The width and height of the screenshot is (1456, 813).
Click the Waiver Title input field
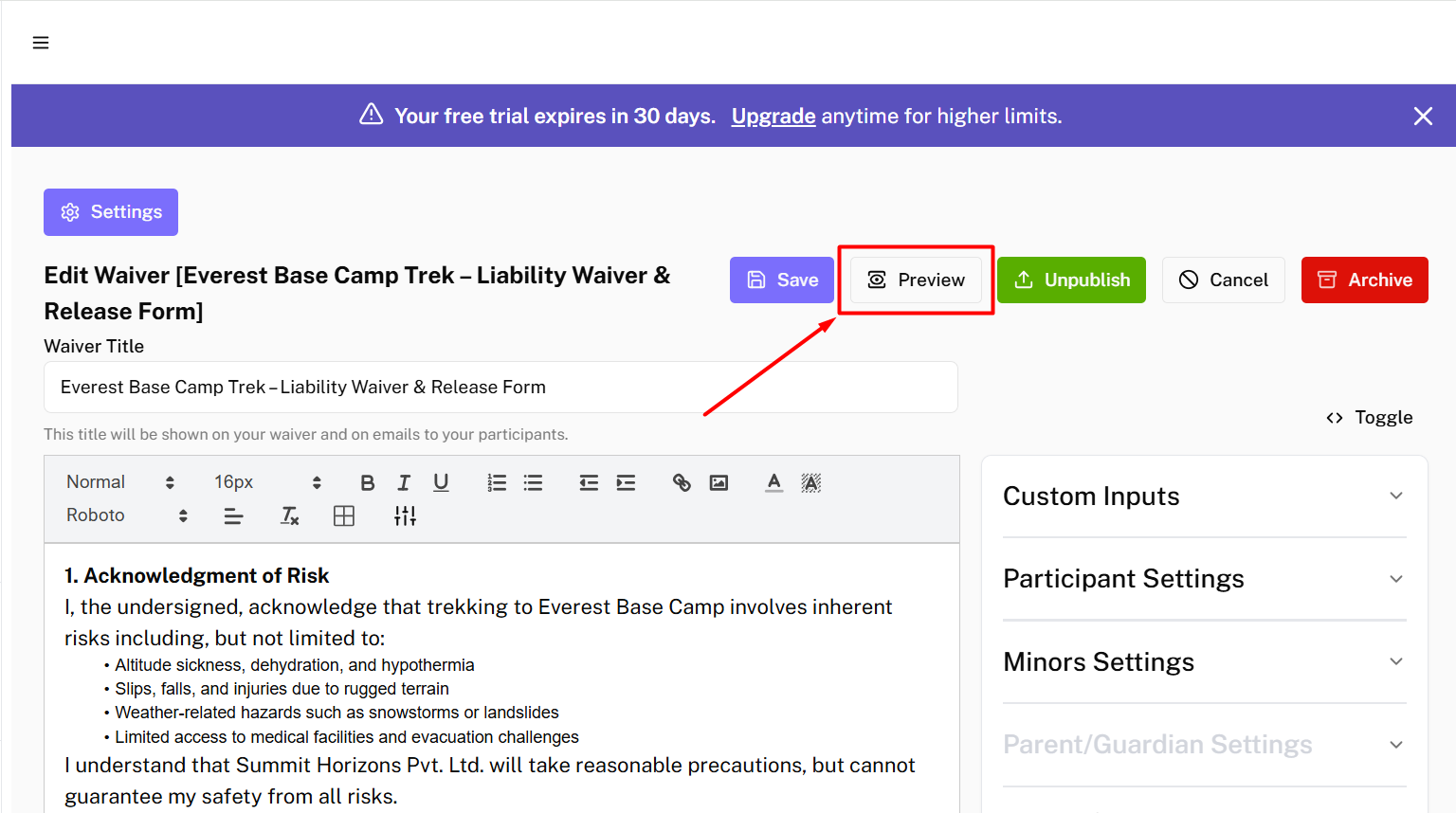point(500,388)
